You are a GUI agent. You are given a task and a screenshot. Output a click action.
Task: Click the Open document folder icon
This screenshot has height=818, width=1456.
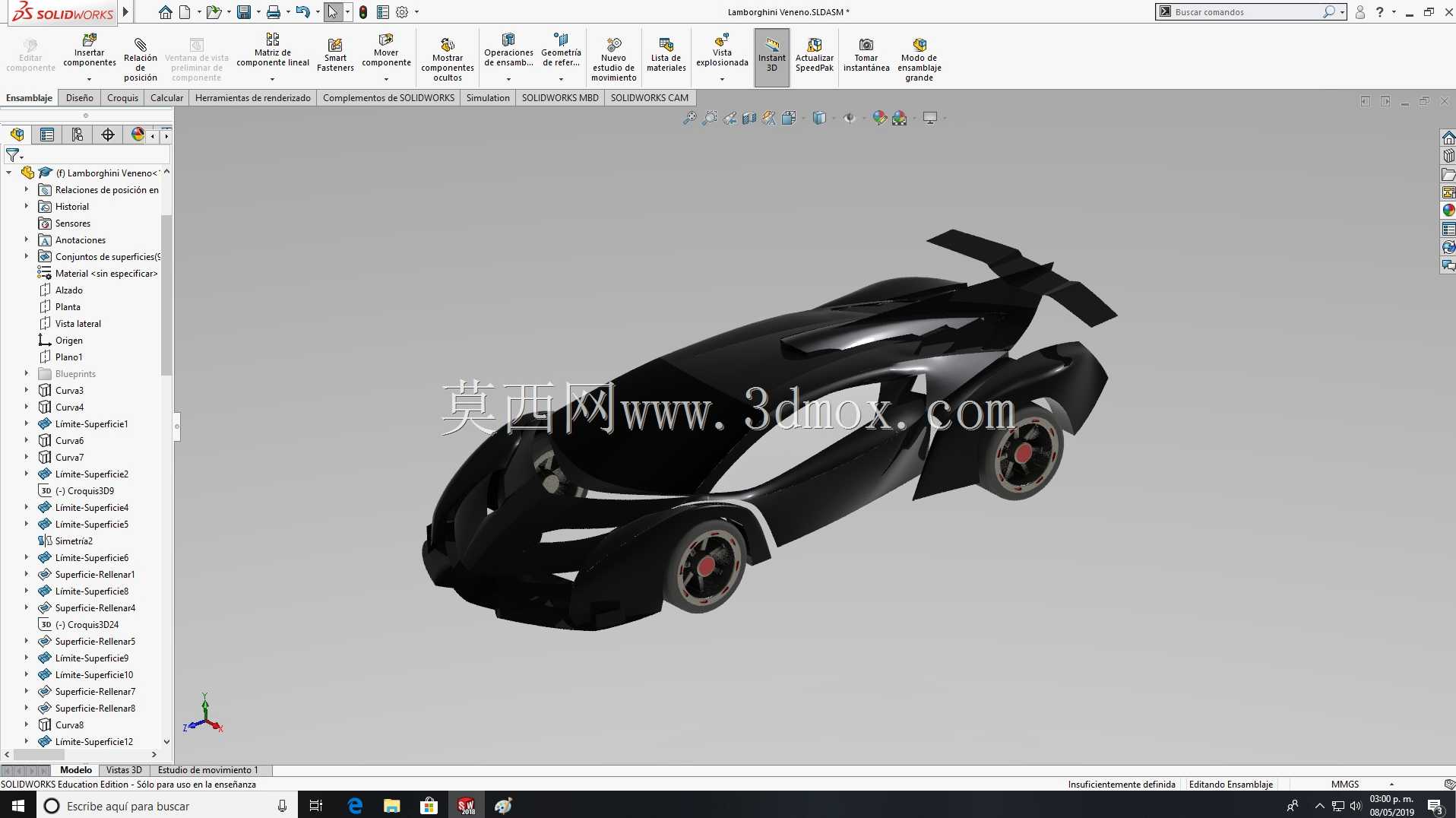pyautogui.click(x=214, y=12)
